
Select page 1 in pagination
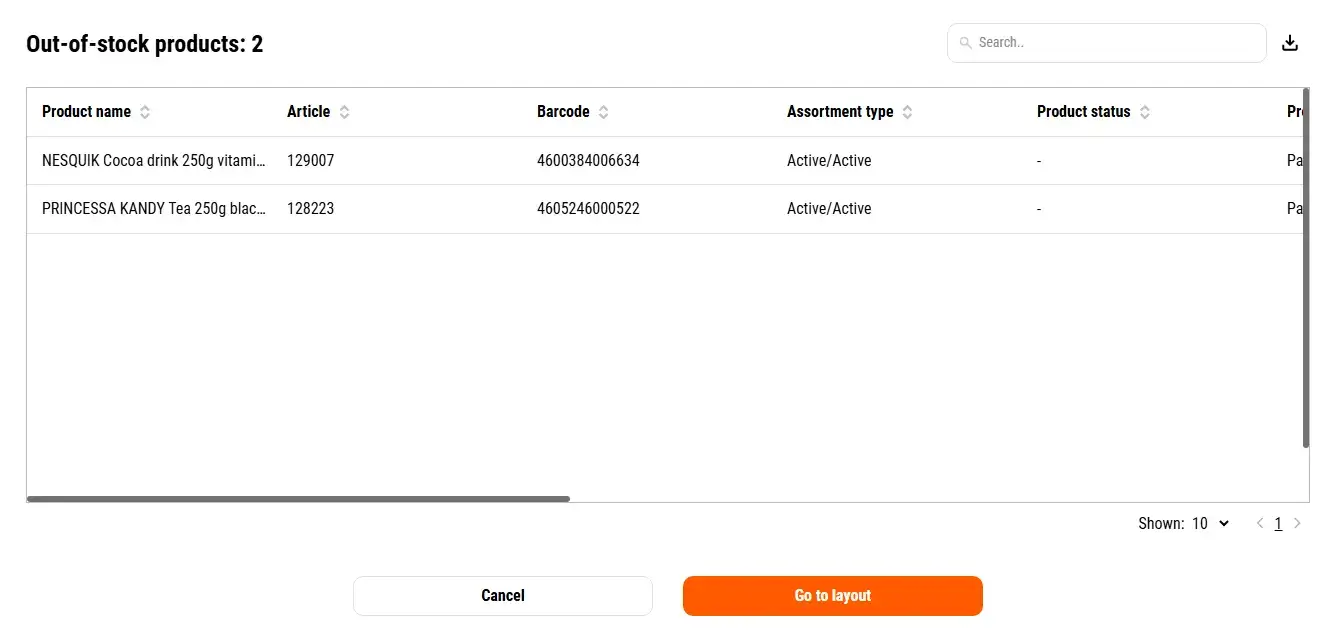pos(1278,523)
